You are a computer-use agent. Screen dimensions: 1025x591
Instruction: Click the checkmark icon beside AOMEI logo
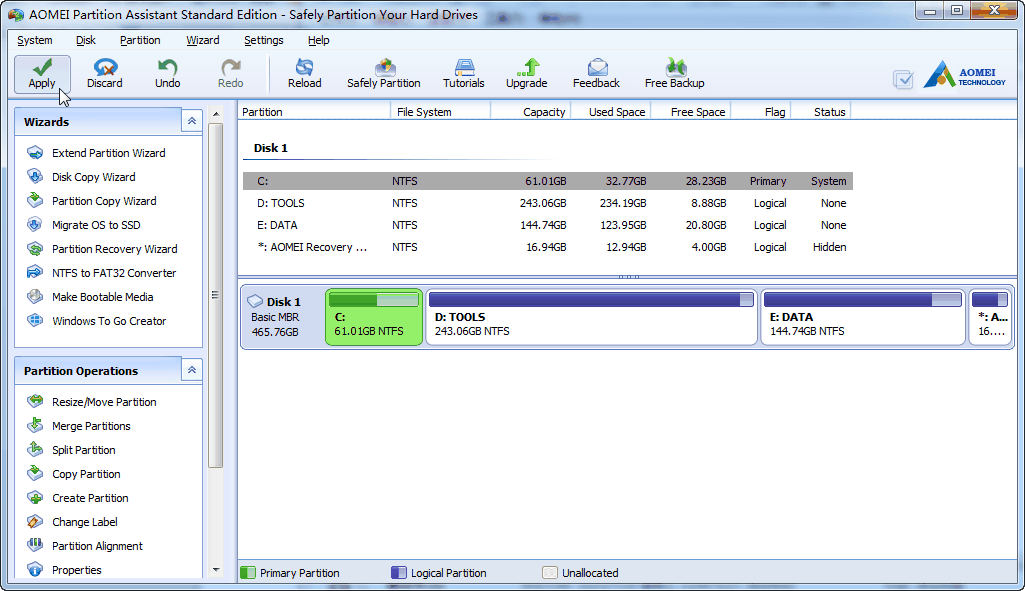(903, 80)
